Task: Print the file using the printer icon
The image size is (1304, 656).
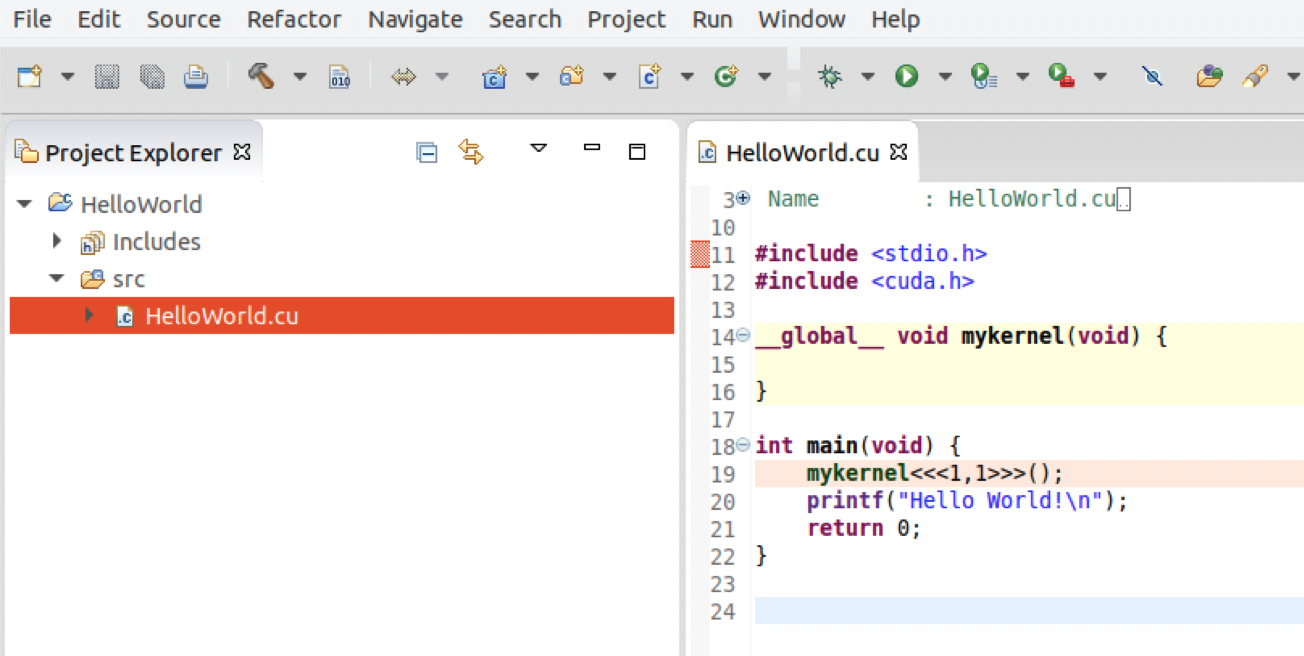Action: (x=196, y=77)
